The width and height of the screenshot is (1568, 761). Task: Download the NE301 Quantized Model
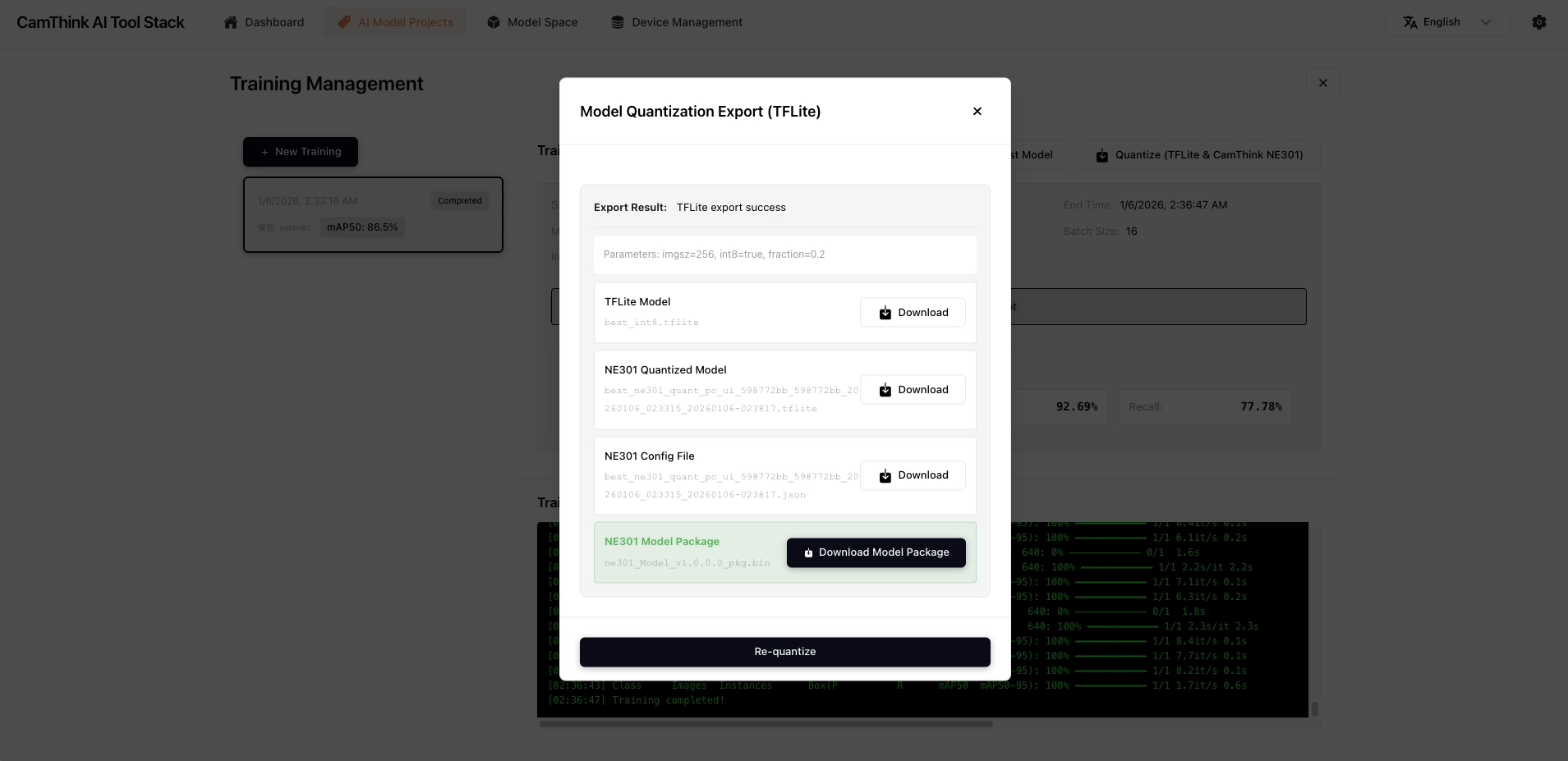point(912,390)
